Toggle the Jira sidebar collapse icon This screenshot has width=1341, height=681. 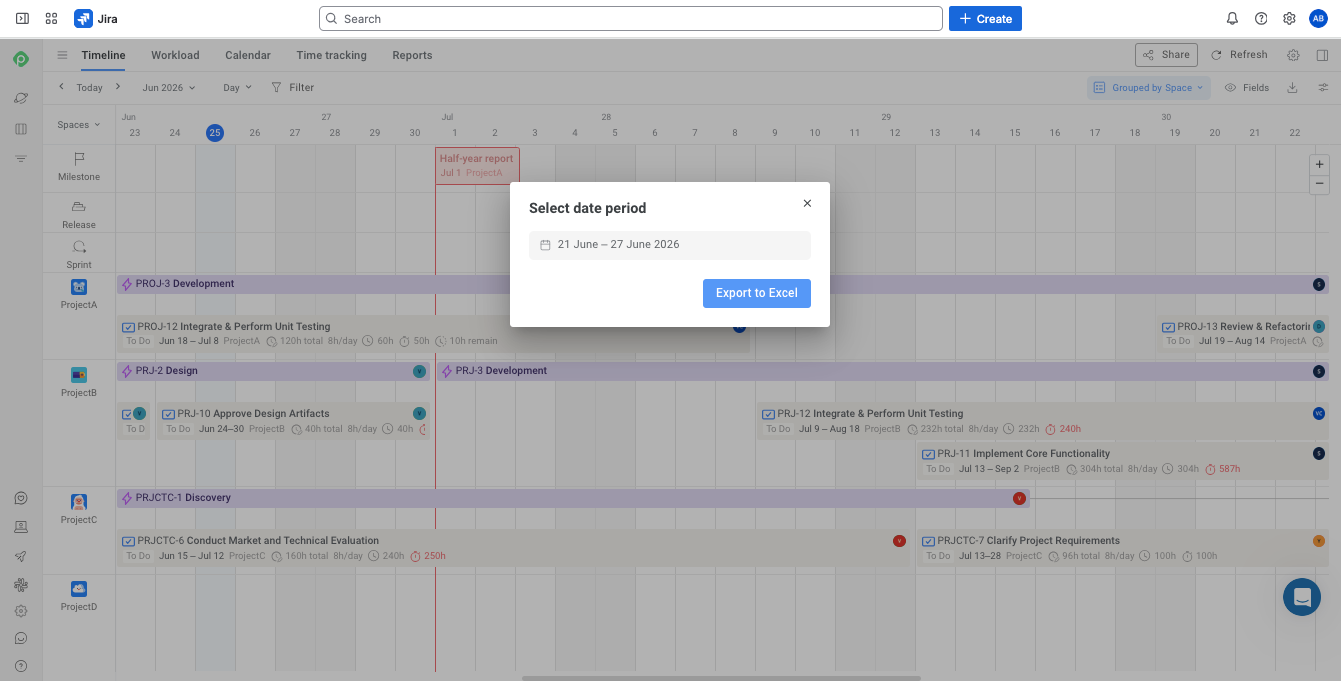22,18
